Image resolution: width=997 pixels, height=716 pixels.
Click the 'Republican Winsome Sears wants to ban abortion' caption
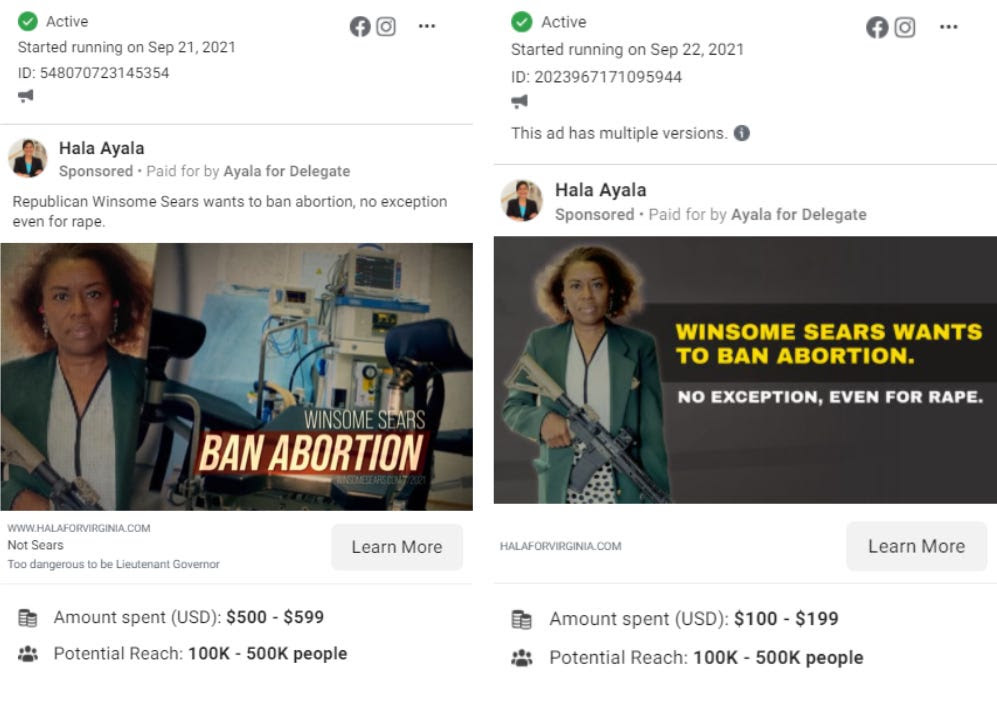230,211
